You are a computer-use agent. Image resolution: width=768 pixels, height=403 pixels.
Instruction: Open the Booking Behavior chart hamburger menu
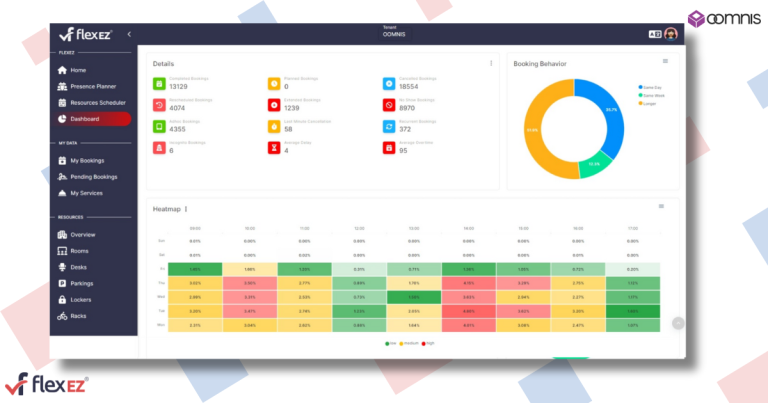[x=665, y=61]
